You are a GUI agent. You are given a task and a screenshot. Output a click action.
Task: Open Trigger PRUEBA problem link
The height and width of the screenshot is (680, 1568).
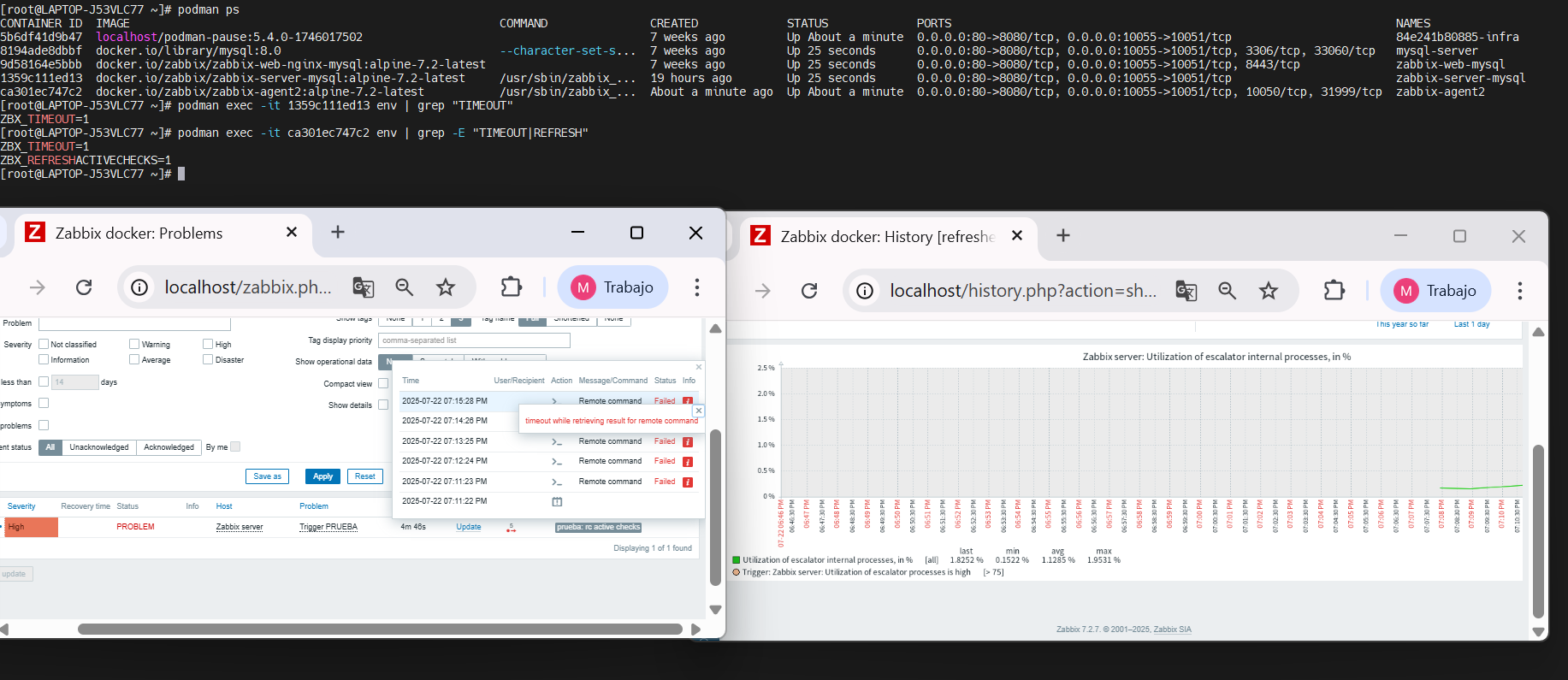(x=328, y=527)
